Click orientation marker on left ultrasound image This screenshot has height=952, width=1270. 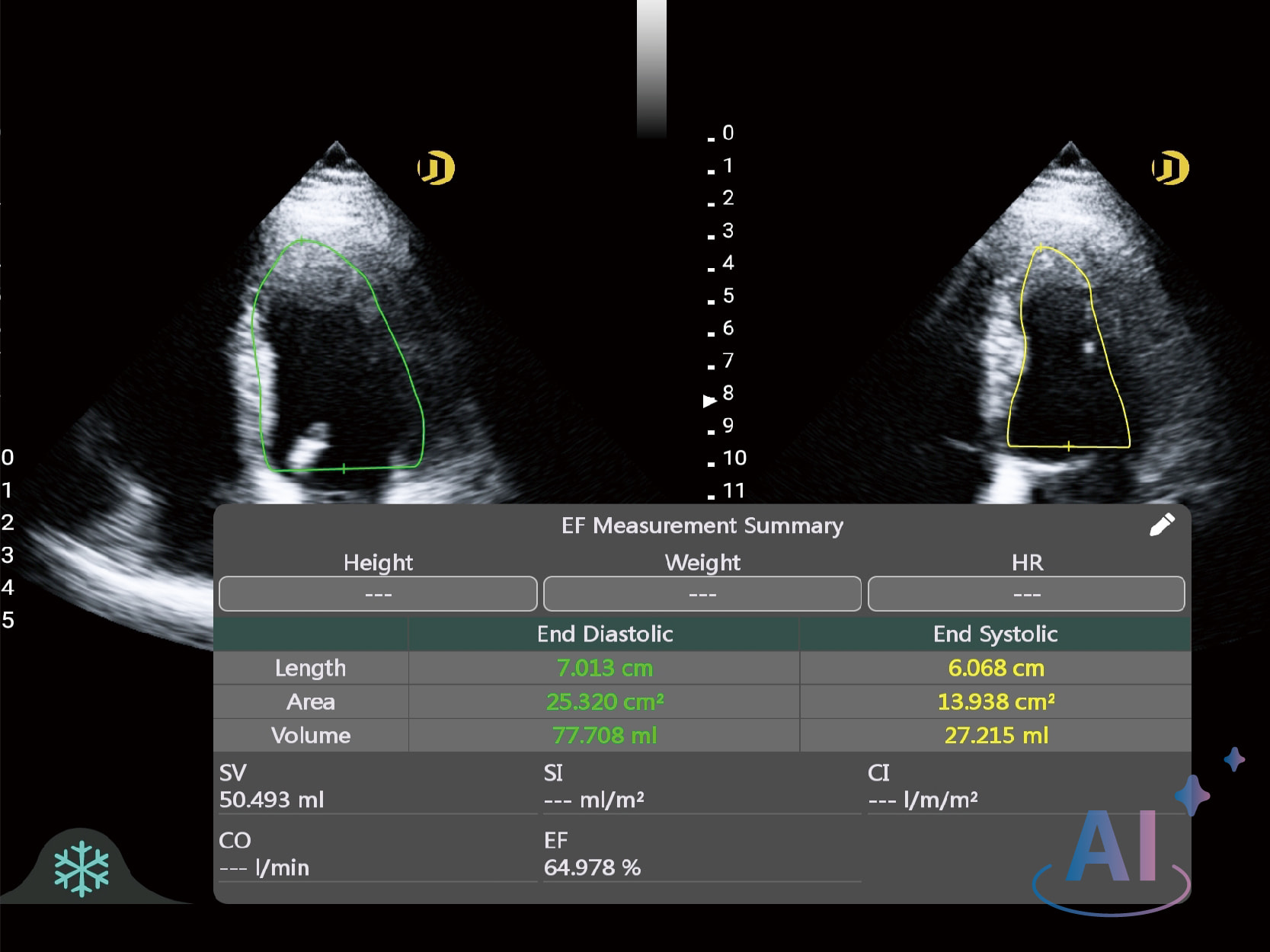pos(437,168)
